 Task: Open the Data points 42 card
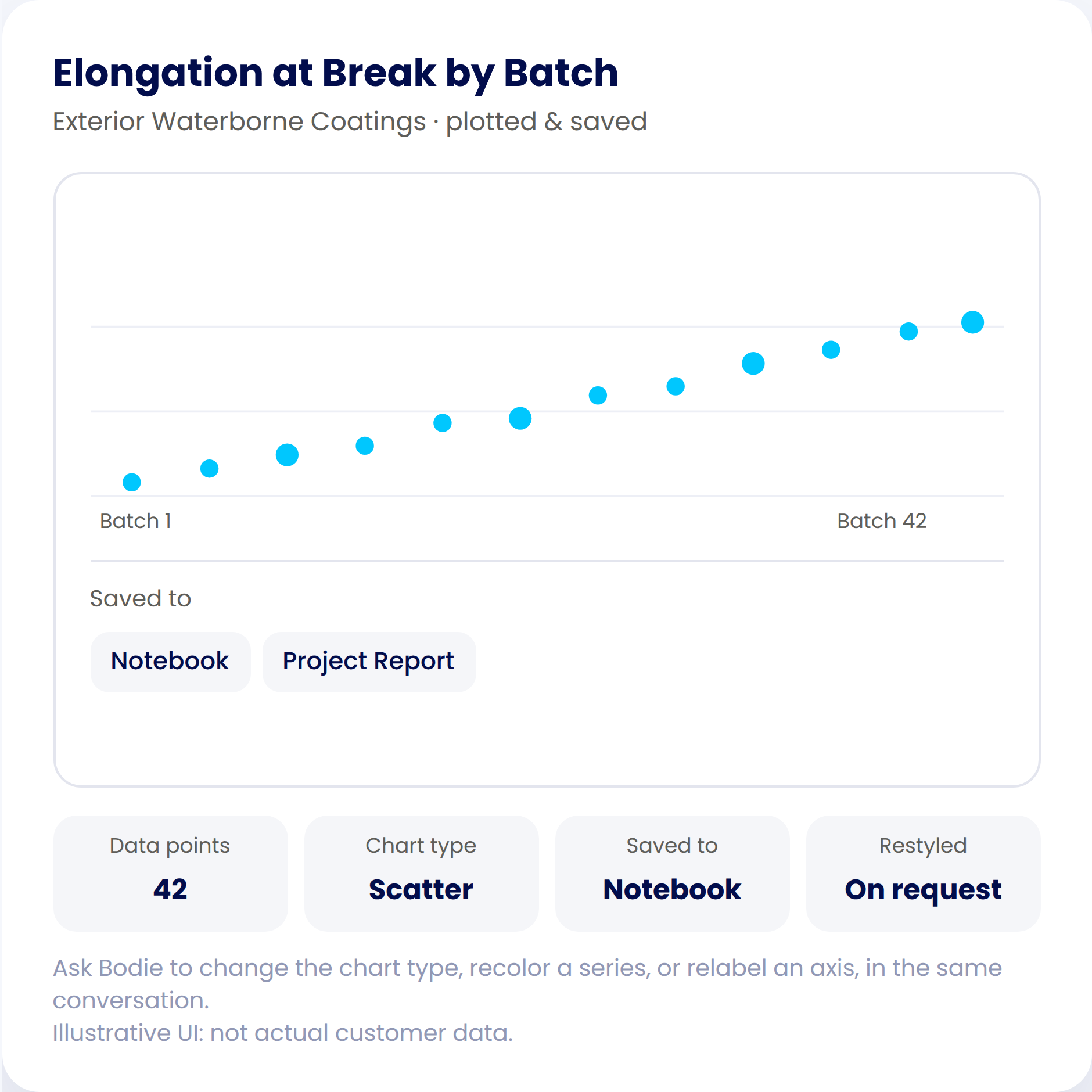tap(170, 873)
